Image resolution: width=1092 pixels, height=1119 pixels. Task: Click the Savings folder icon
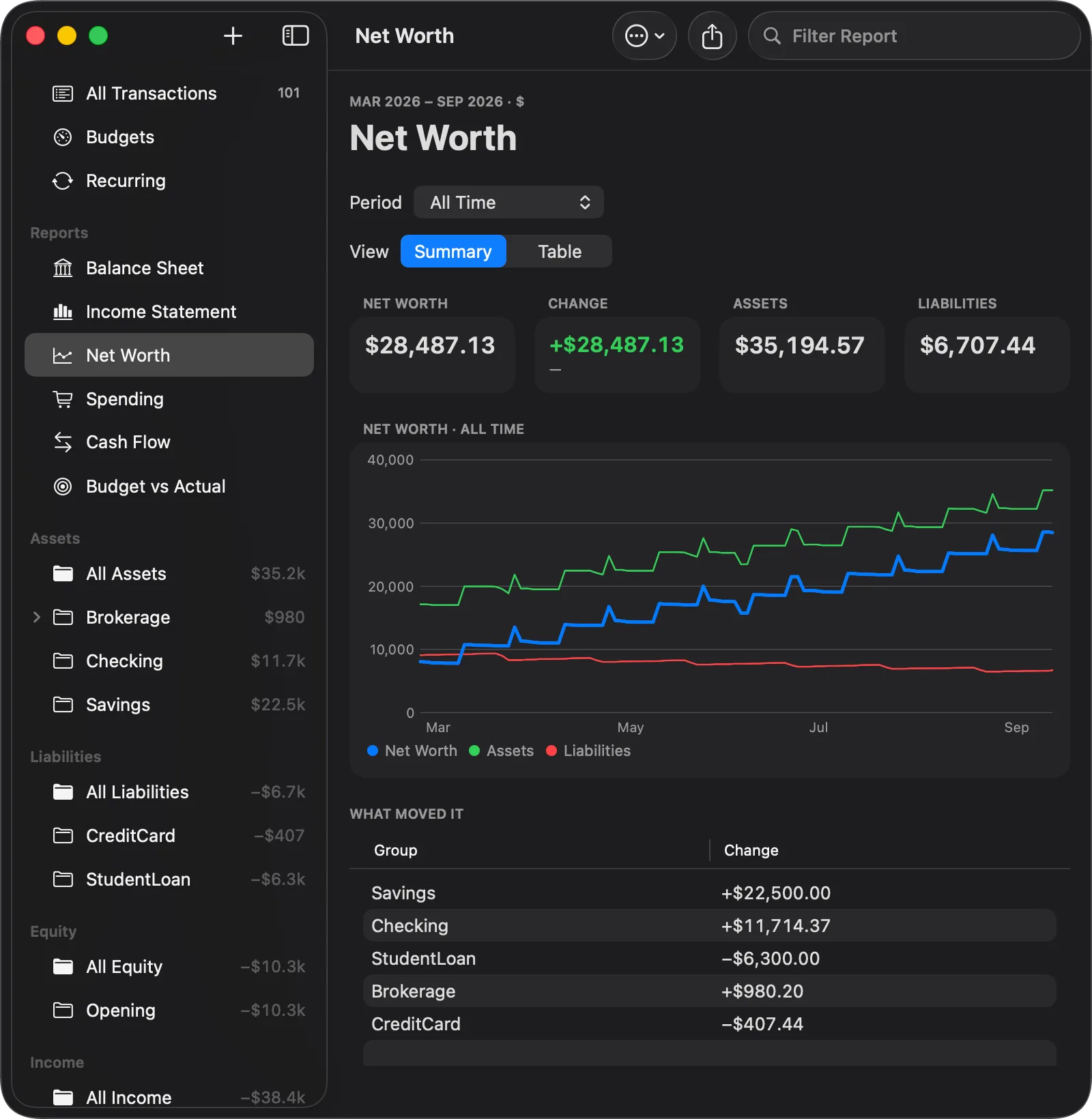(x=63, y=705)
